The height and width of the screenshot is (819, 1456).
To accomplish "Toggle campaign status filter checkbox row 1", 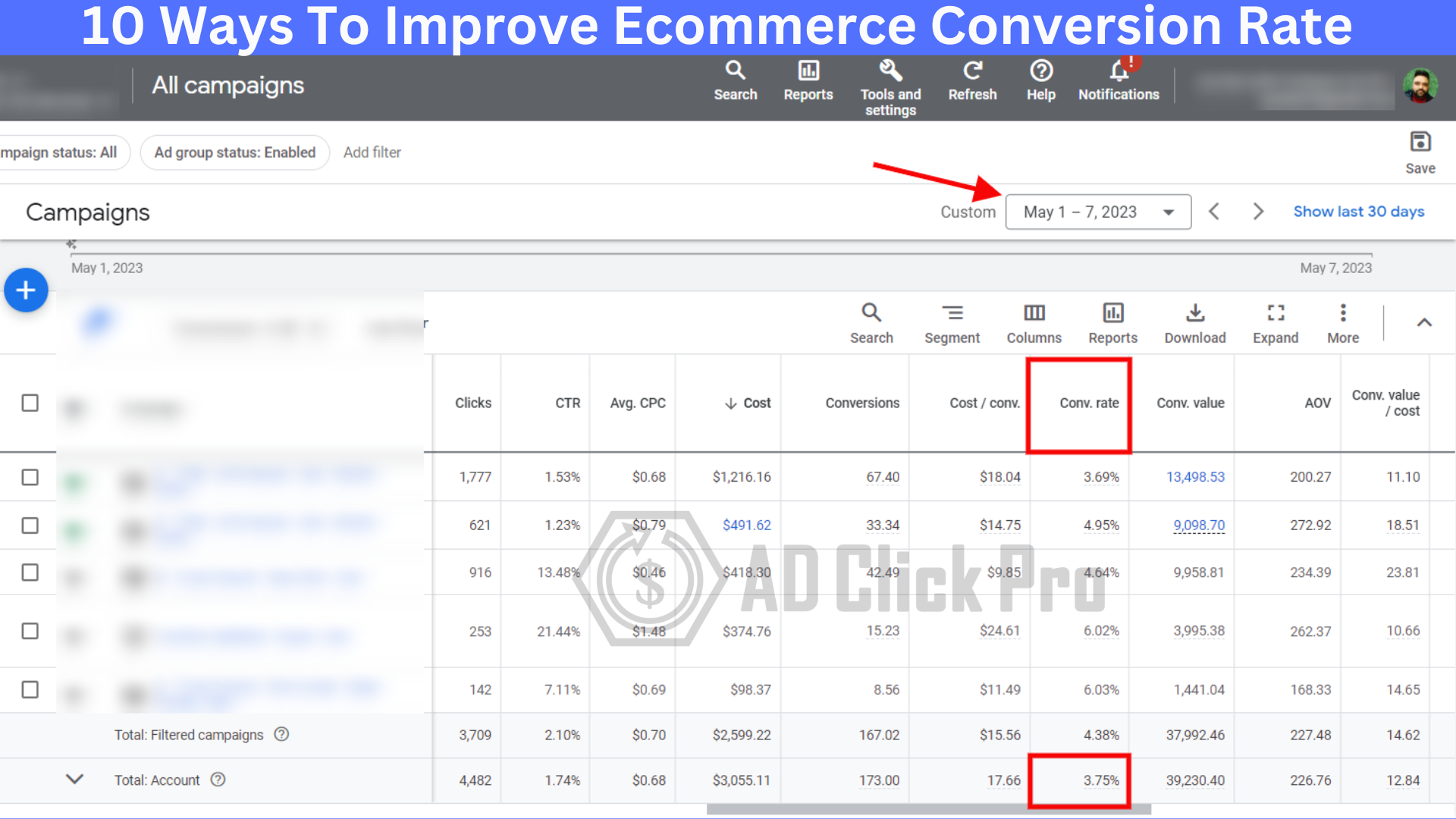I will pos(30,476).
